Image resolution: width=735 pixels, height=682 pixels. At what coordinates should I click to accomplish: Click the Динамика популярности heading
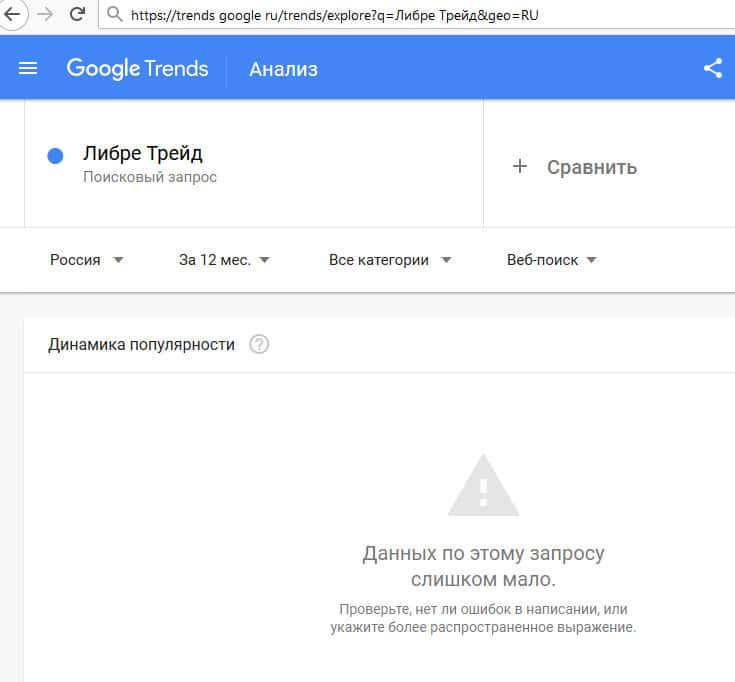[x=141, y=345]
